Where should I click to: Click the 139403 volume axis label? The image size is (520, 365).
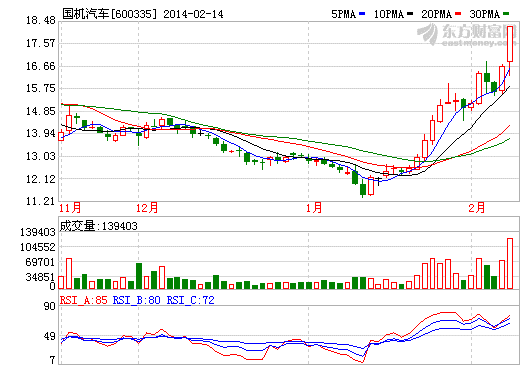pos(38,232)
